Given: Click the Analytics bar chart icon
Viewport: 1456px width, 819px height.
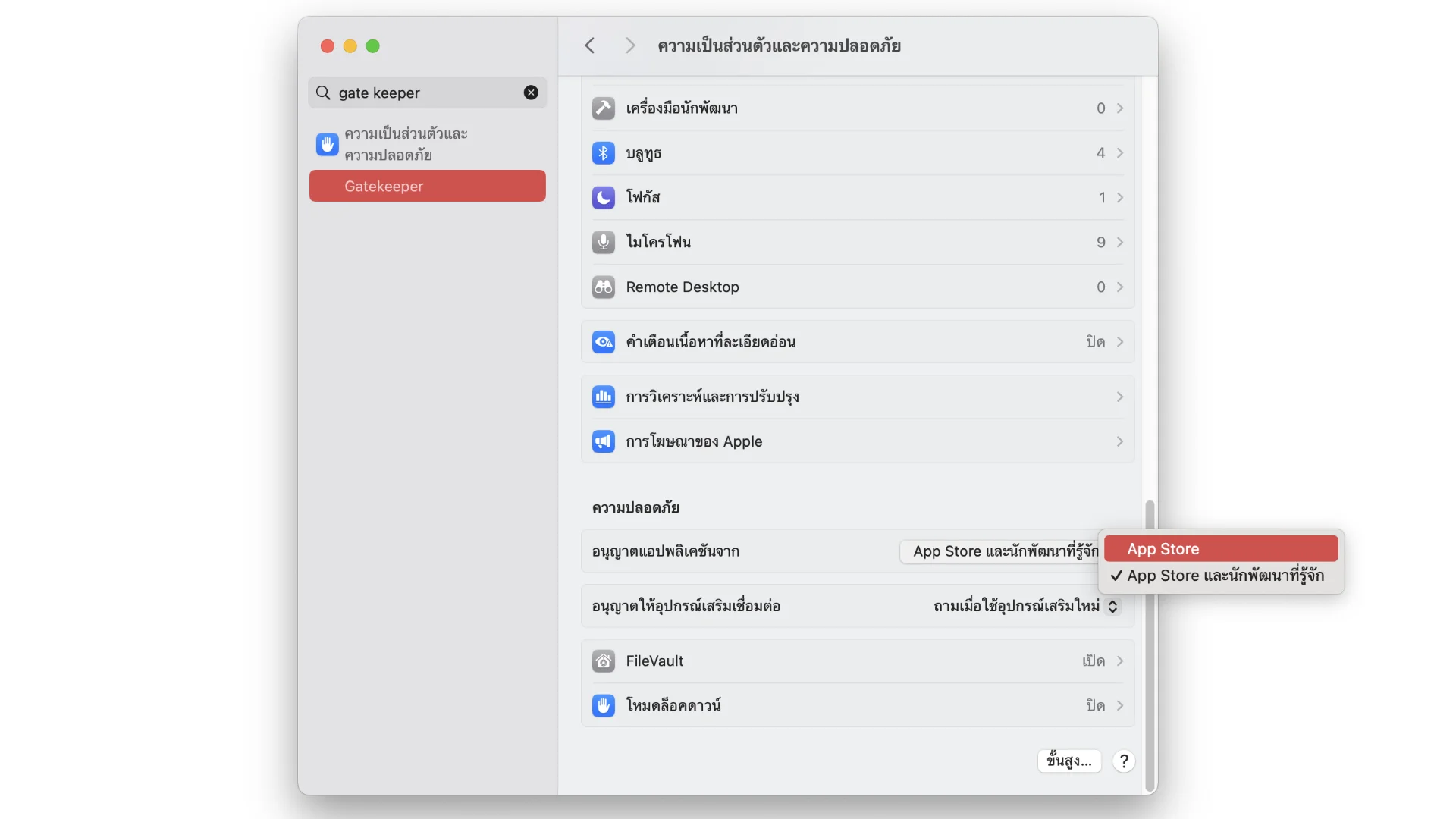Looking at the screenshot, I should [603, 397].
